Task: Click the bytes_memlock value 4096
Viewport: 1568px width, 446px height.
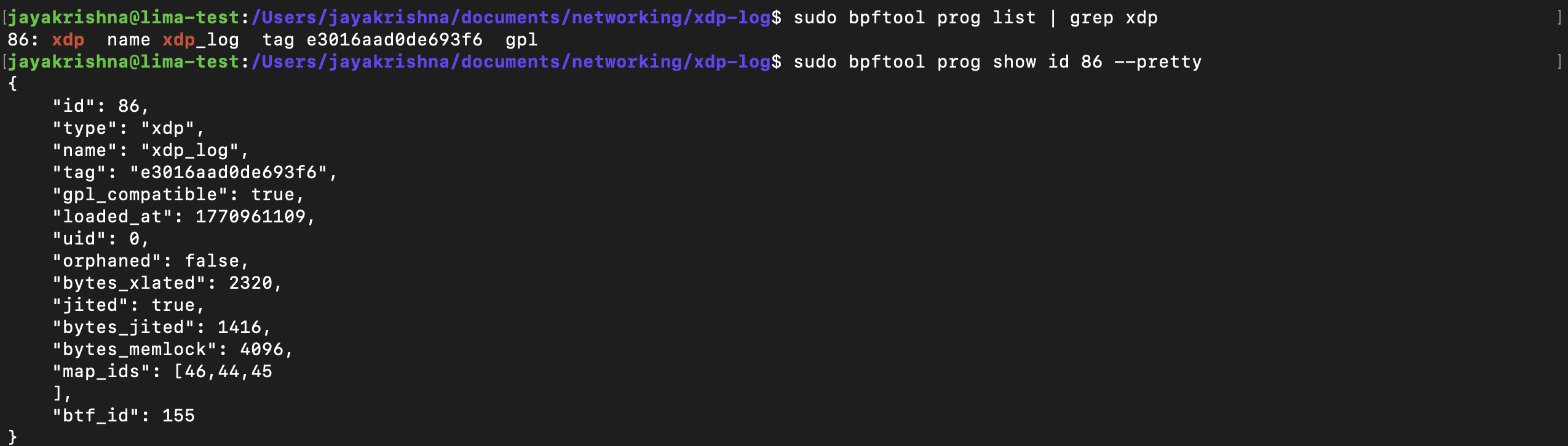Action: 261,350
